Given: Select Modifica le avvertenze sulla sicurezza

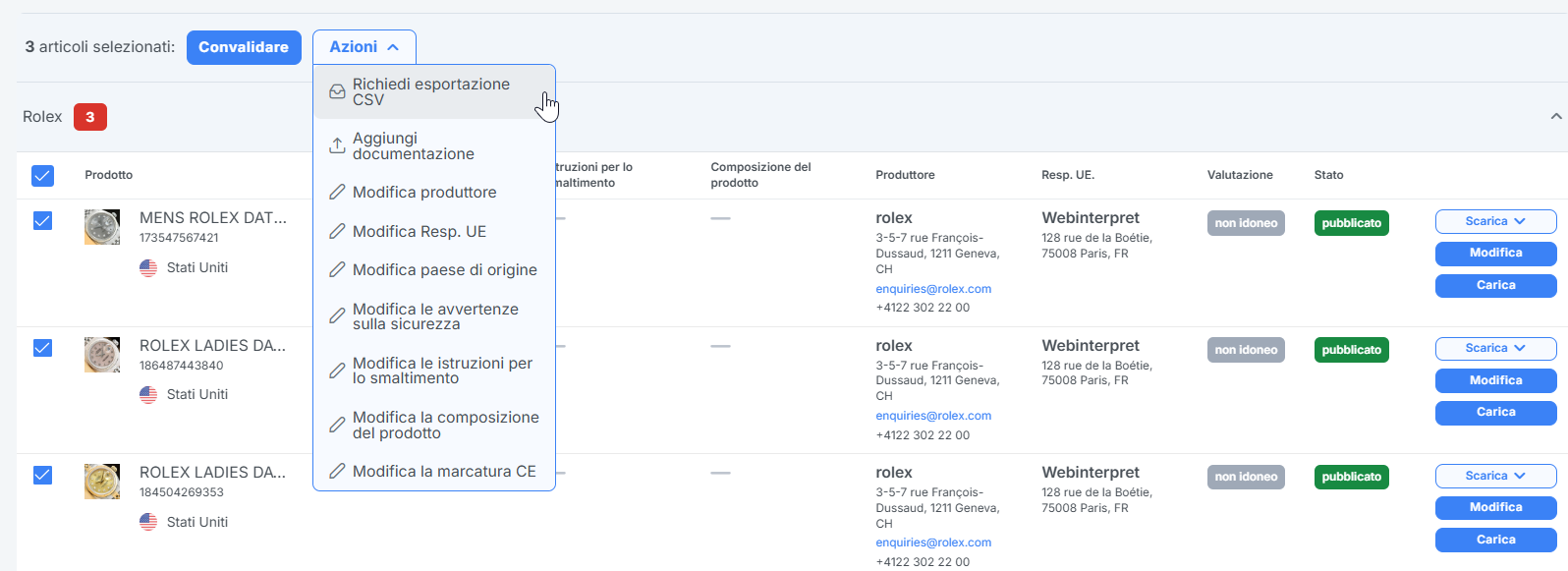Looking at the screenshot, I should coord(434,316).
